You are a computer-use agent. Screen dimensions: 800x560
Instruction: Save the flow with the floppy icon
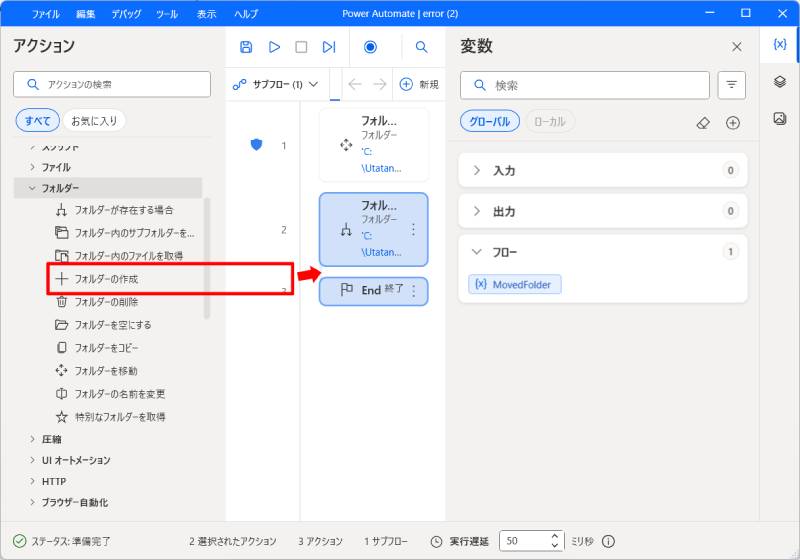246,47
